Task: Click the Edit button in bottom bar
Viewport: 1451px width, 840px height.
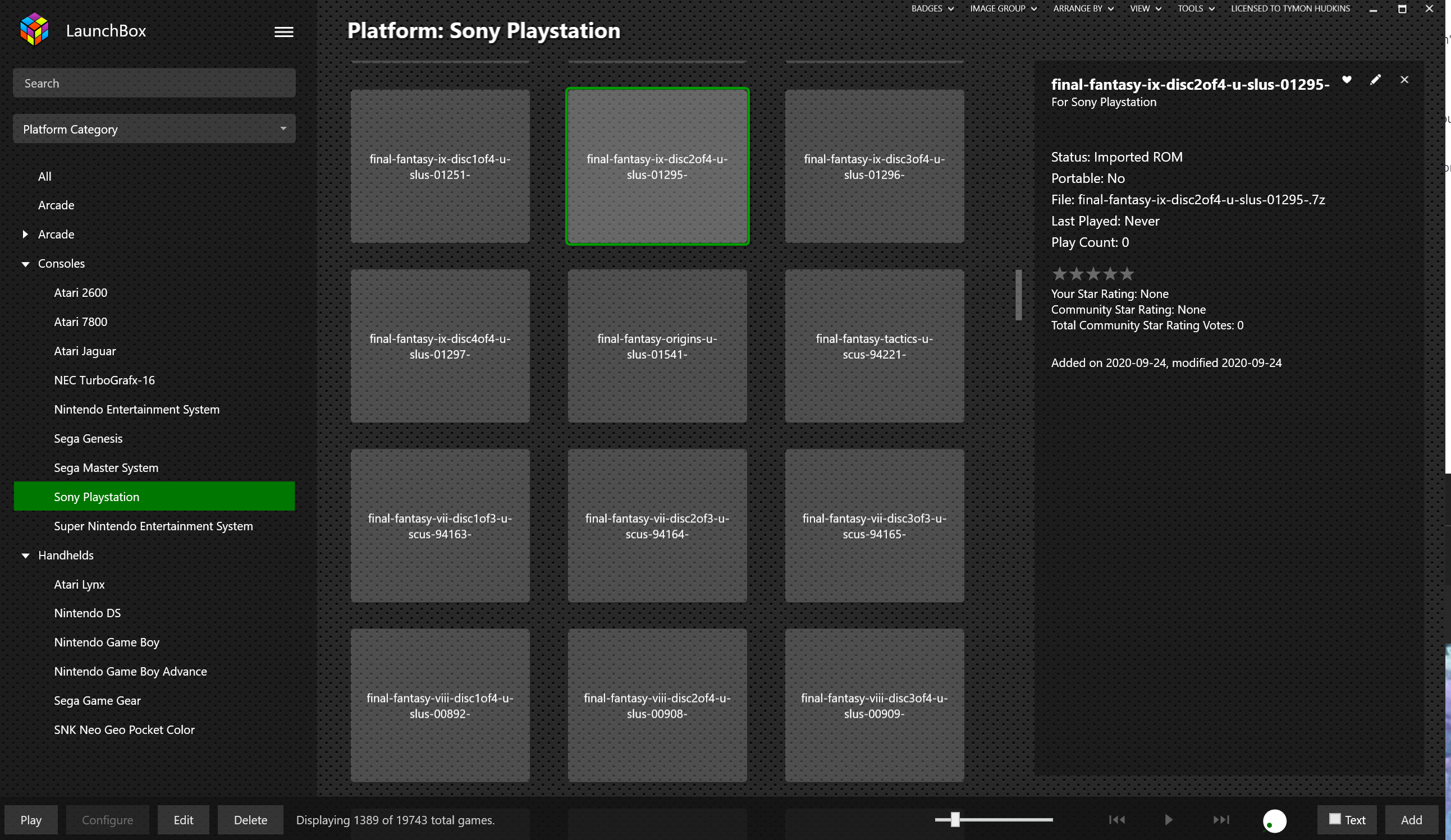Action: click(183, 819)
